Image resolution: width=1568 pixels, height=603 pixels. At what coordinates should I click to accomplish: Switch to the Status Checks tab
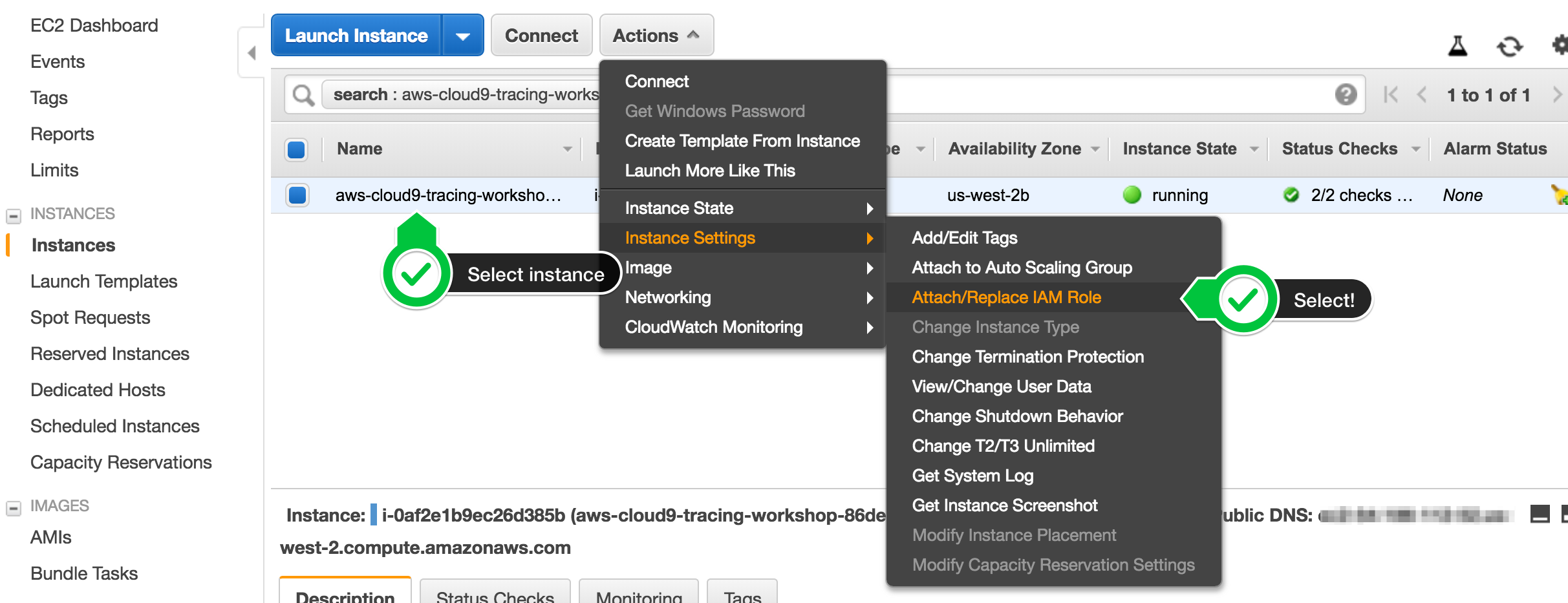tap(495, 591)
